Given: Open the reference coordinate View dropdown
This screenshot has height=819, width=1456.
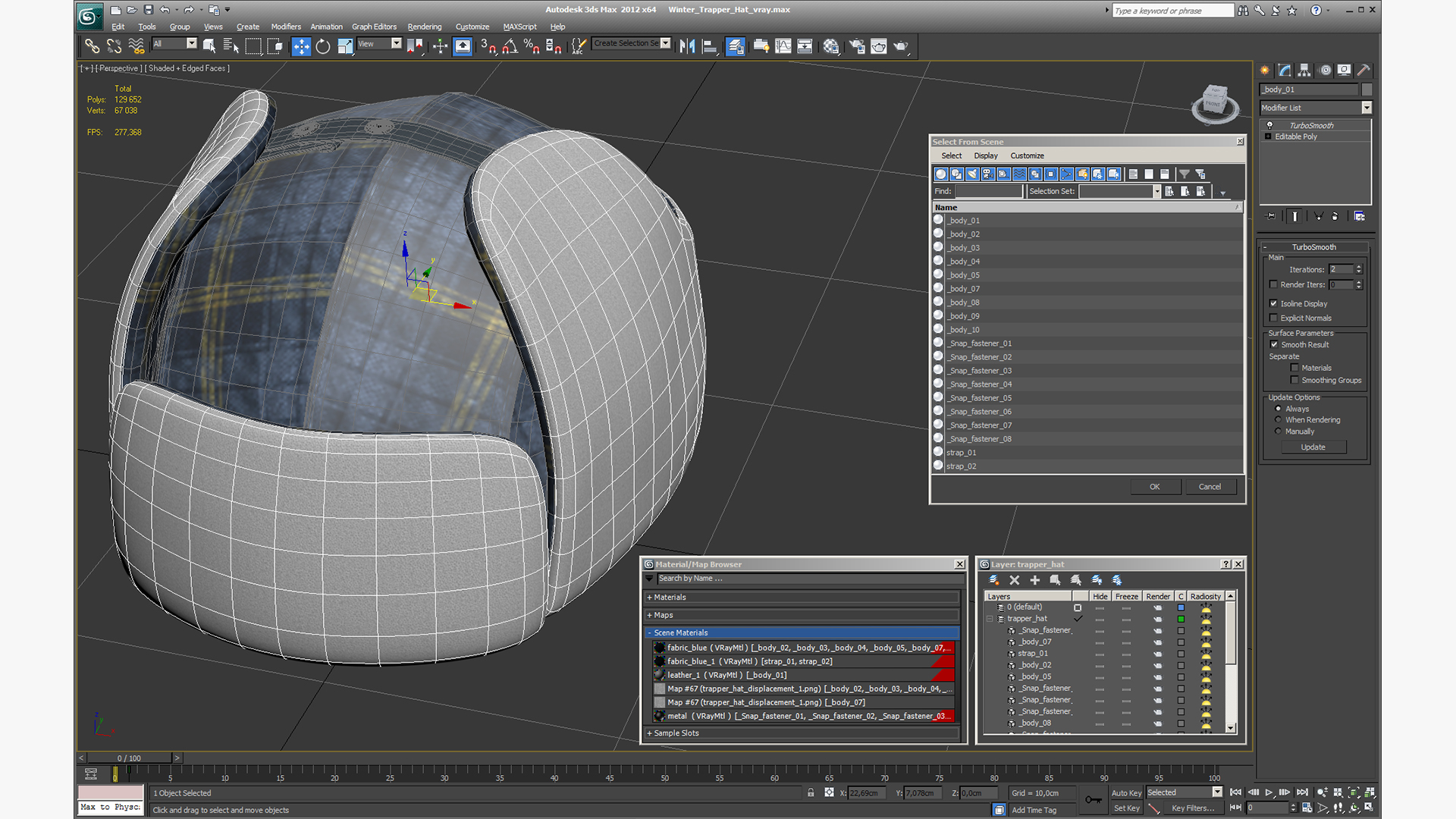Looking at the screenshot, I should pos(396,43).
